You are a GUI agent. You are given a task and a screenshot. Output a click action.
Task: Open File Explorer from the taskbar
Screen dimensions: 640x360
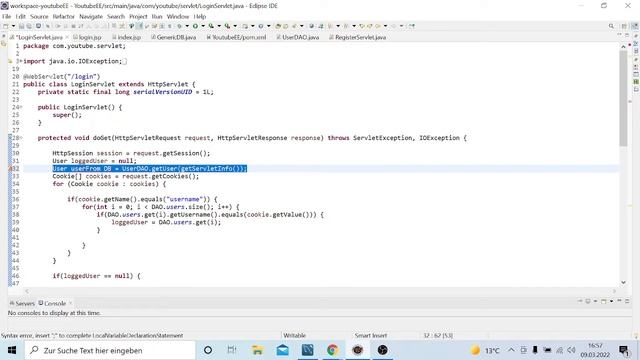[x=257, y=350]
